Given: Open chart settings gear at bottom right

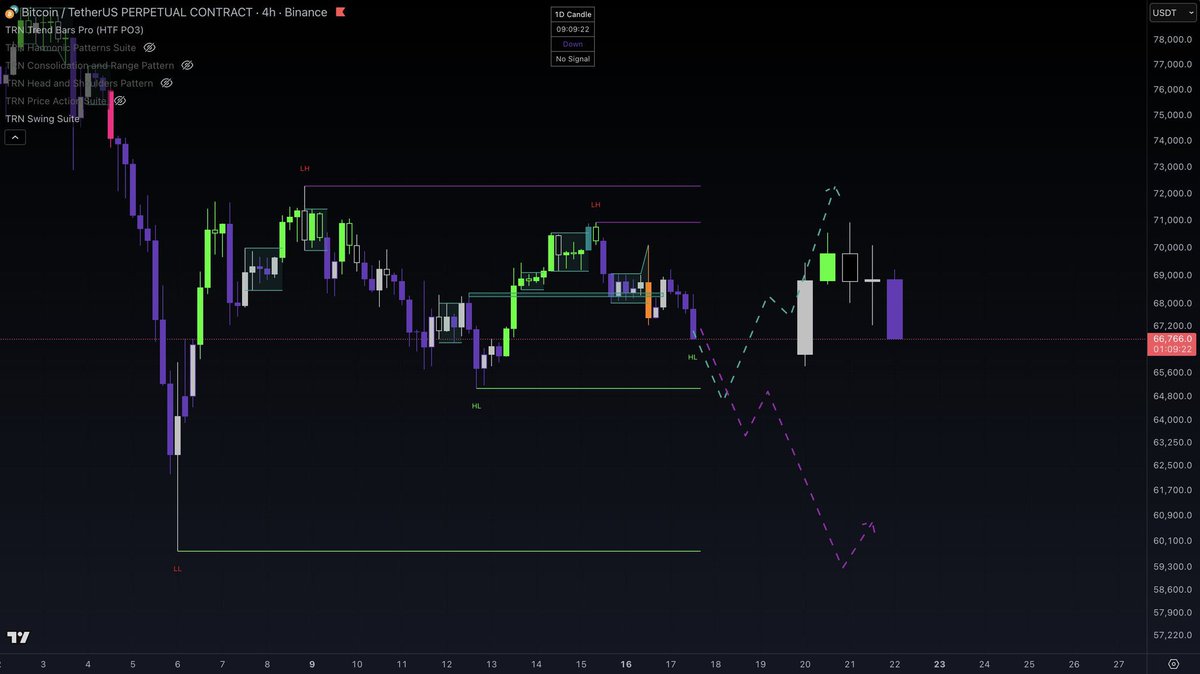Looking at the screenshot, I should click(x=1173, y=664).
